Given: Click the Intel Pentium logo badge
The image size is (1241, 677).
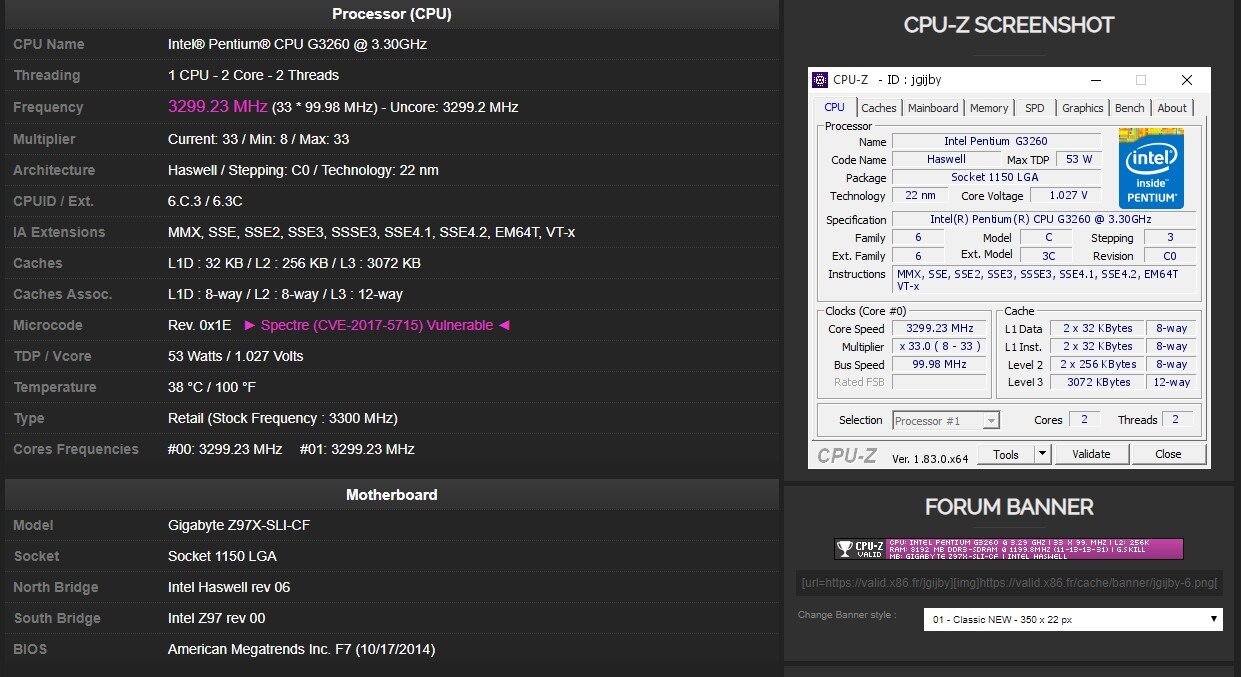Looking at the screenshot, I should tap(1151, 168).
